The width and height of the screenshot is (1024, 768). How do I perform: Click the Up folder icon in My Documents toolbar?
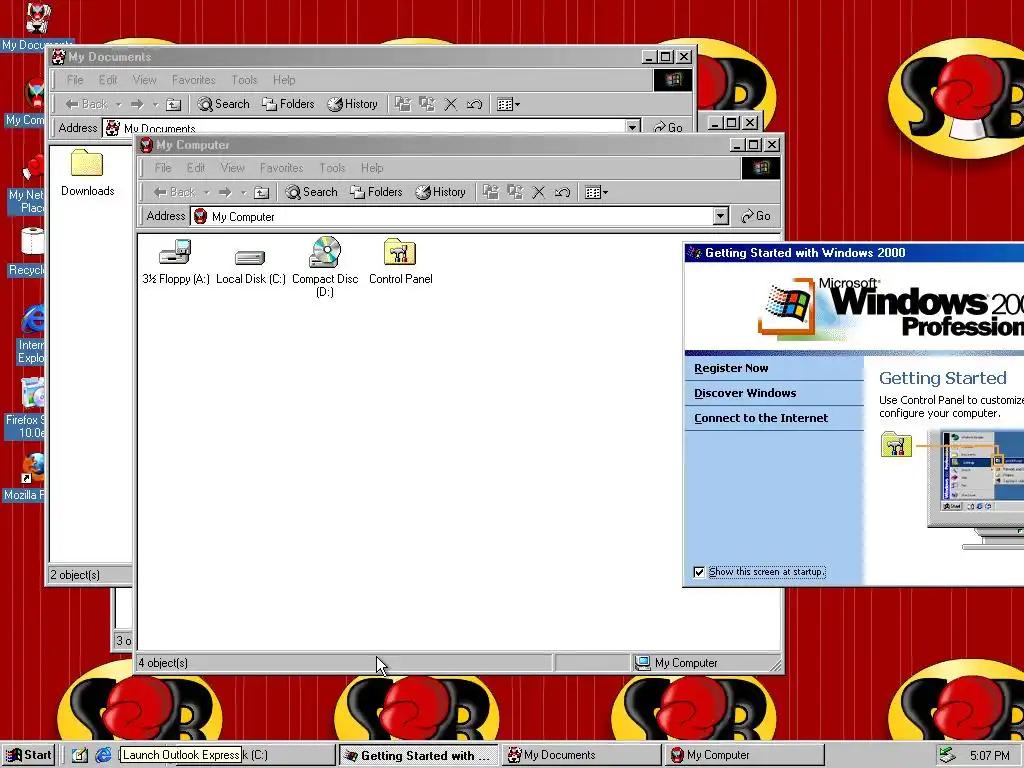173,104
